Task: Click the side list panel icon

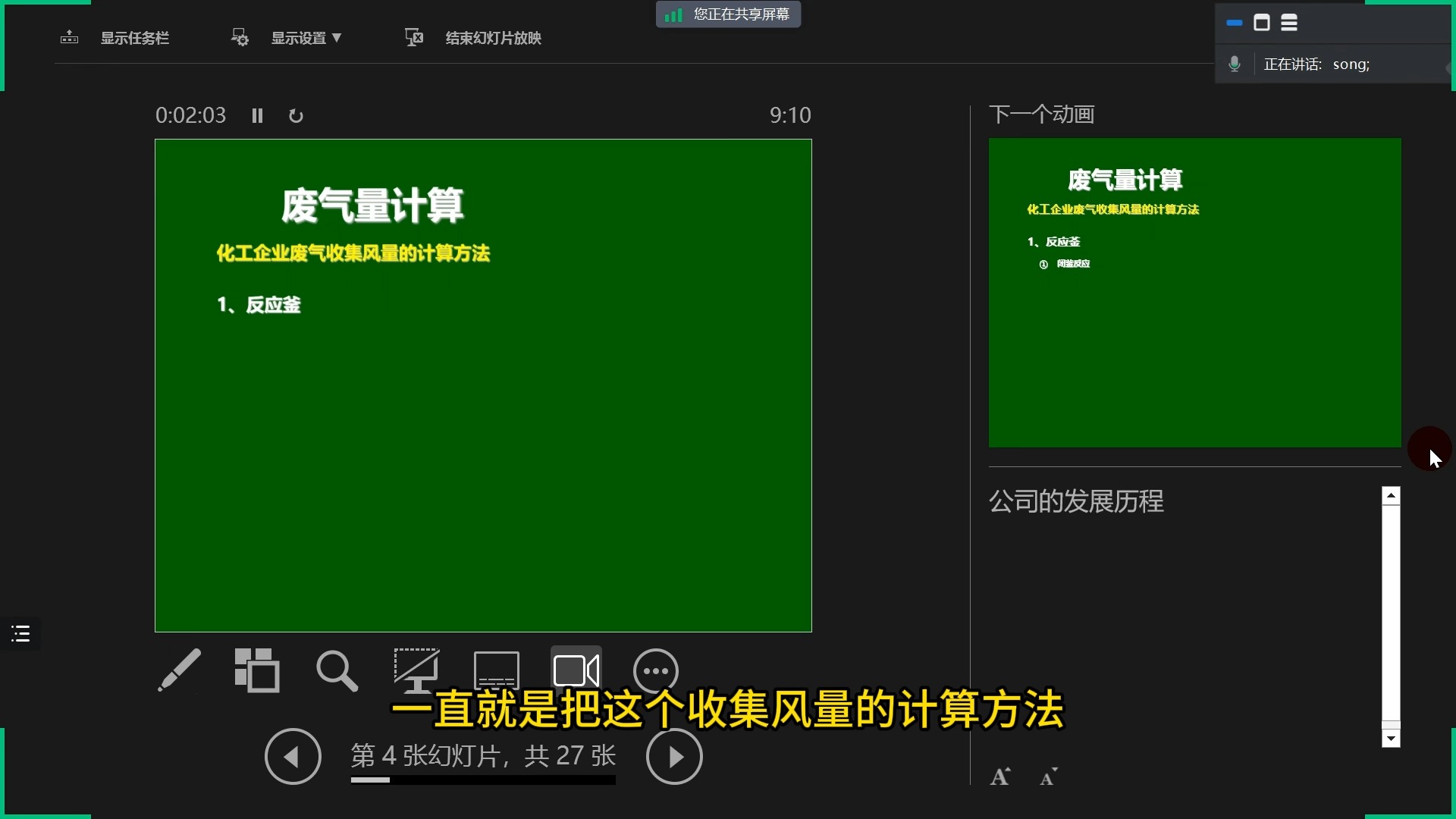Action: point(20,634)
